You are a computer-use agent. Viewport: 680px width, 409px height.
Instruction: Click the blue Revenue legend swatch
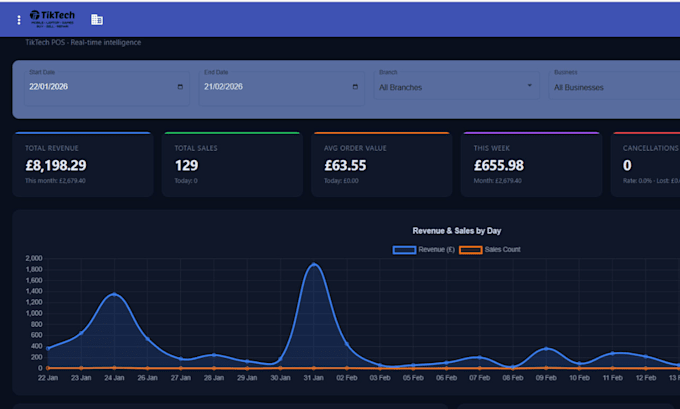tap(404, 250)
